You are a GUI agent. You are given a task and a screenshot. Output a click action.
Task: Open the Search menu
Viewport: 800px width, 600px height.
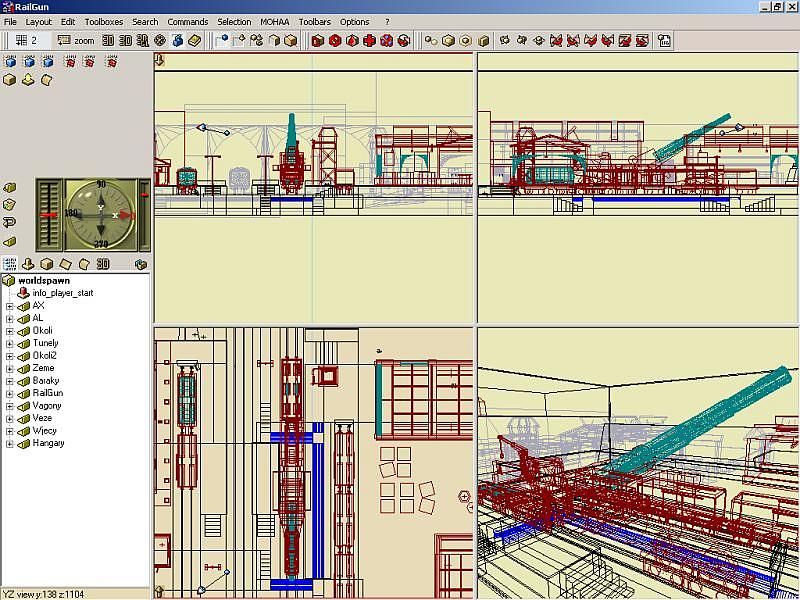pos(145,22)
